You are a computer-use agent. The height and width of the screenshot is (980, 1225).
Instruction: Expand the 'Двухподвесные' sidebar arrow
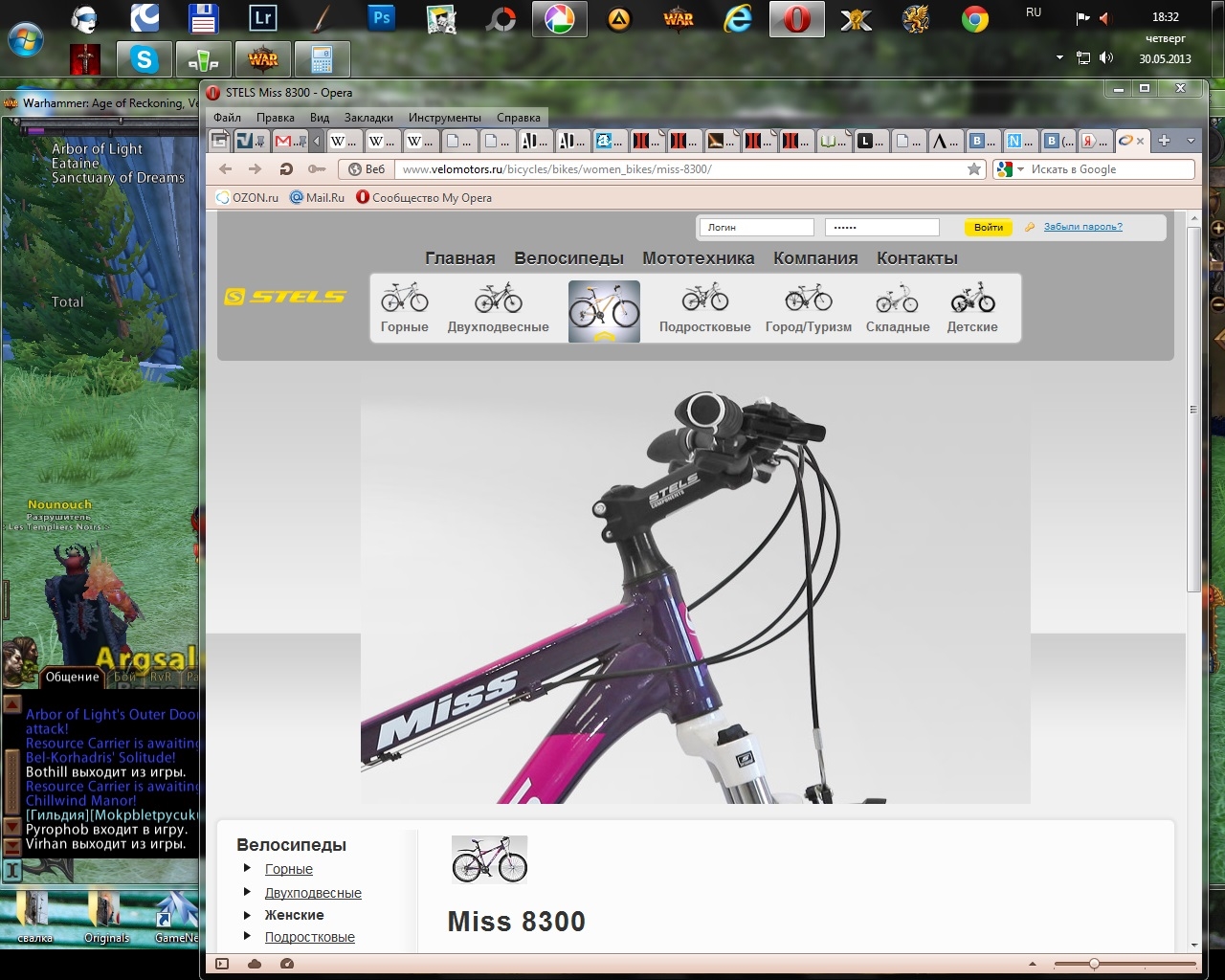(x=247, y=892)
